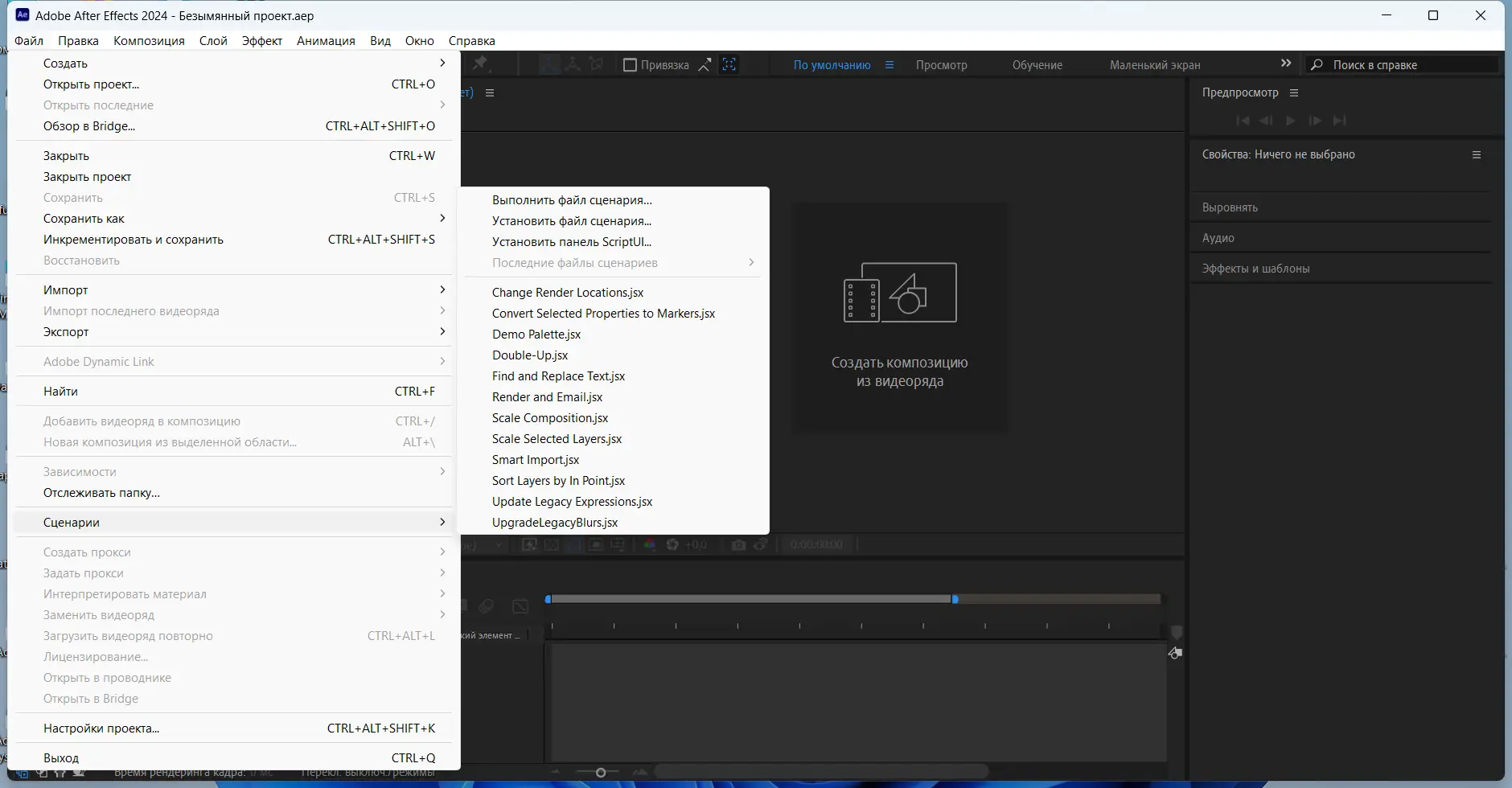This screenshot has width=1512, height=788.
Task: Show hidden workspaces with double-chevron icon
Action: 1286,64
